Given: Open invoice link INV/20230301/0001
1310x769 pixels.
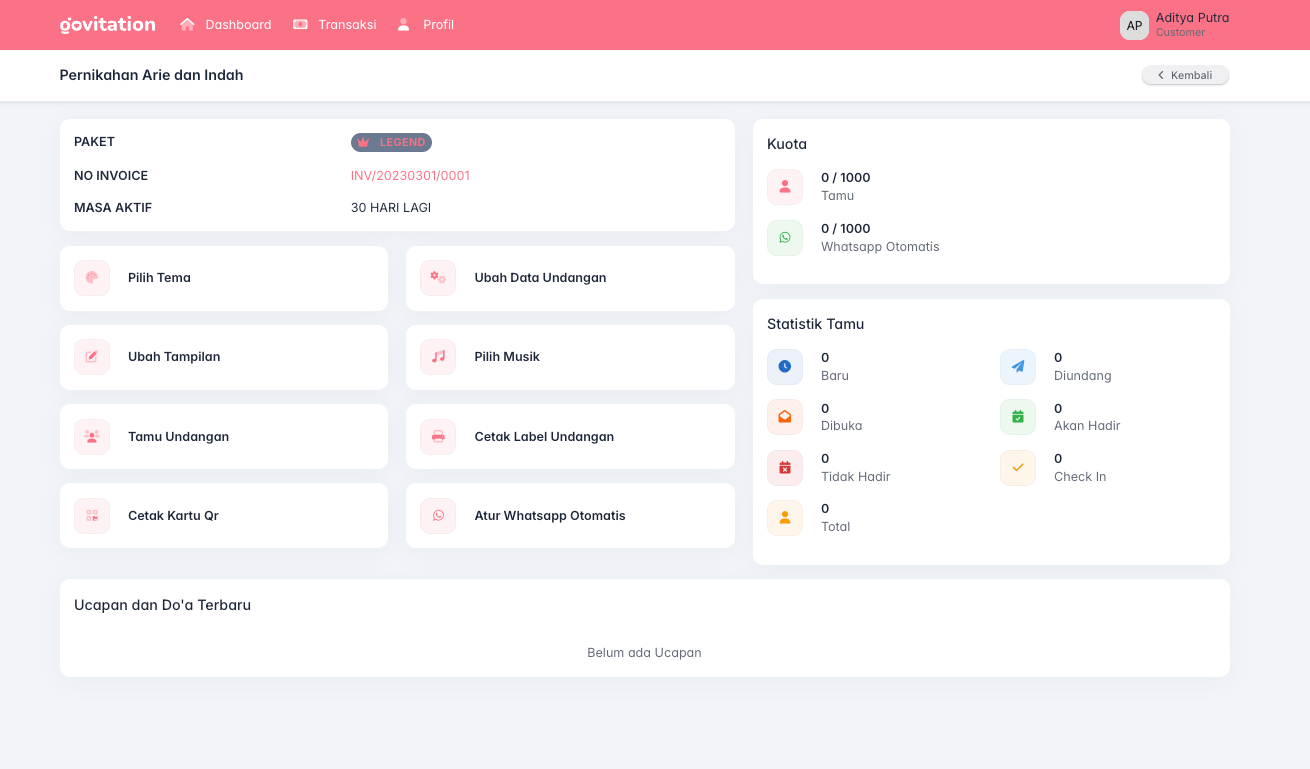Looking at the screenshot, I should (x=410, y=176).
